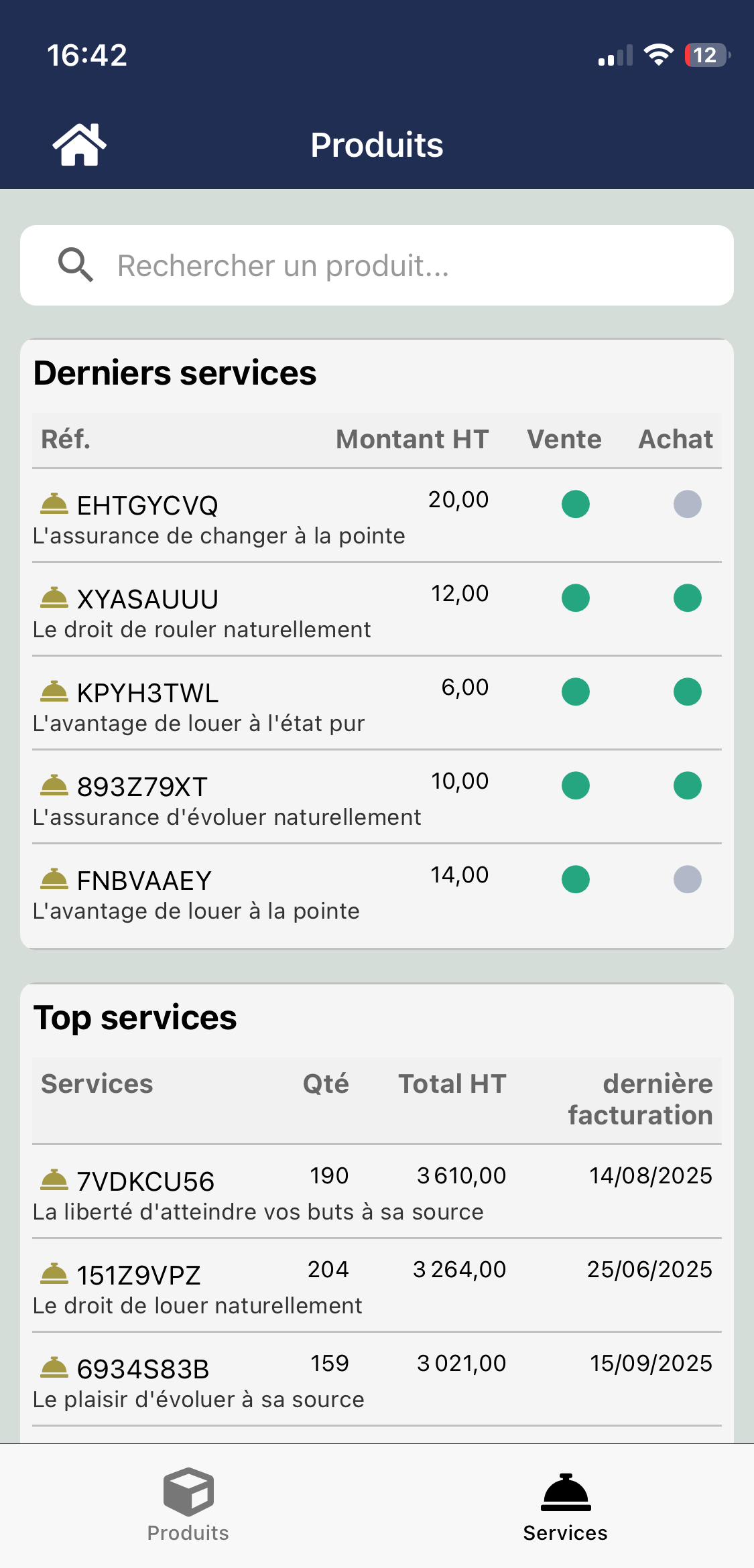
Task: Tap the bell icon beside EHTGYCVQ
Action: 54,504
